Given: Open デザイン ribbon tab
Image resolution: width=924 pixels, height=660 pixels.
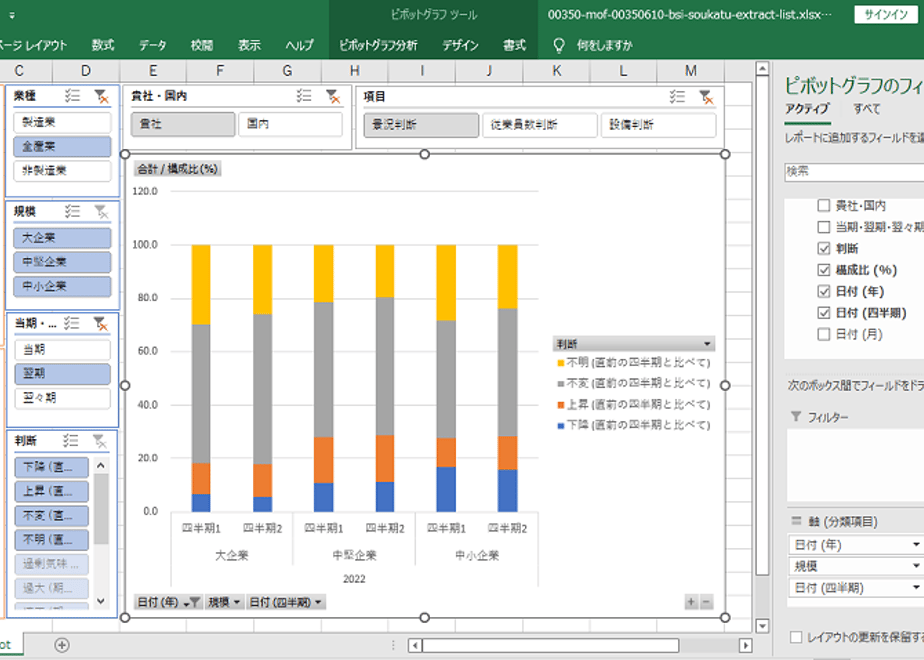Looking at the screenshot, I should 460,45.
